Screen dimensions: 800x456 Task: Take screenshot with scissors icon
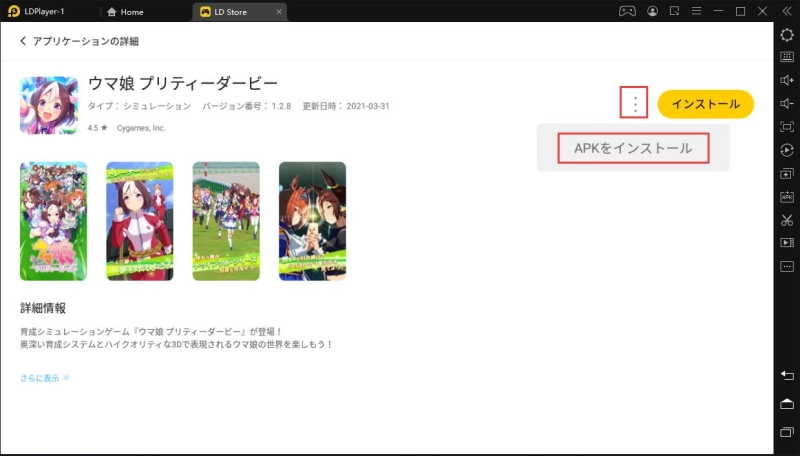click(787, 220)
